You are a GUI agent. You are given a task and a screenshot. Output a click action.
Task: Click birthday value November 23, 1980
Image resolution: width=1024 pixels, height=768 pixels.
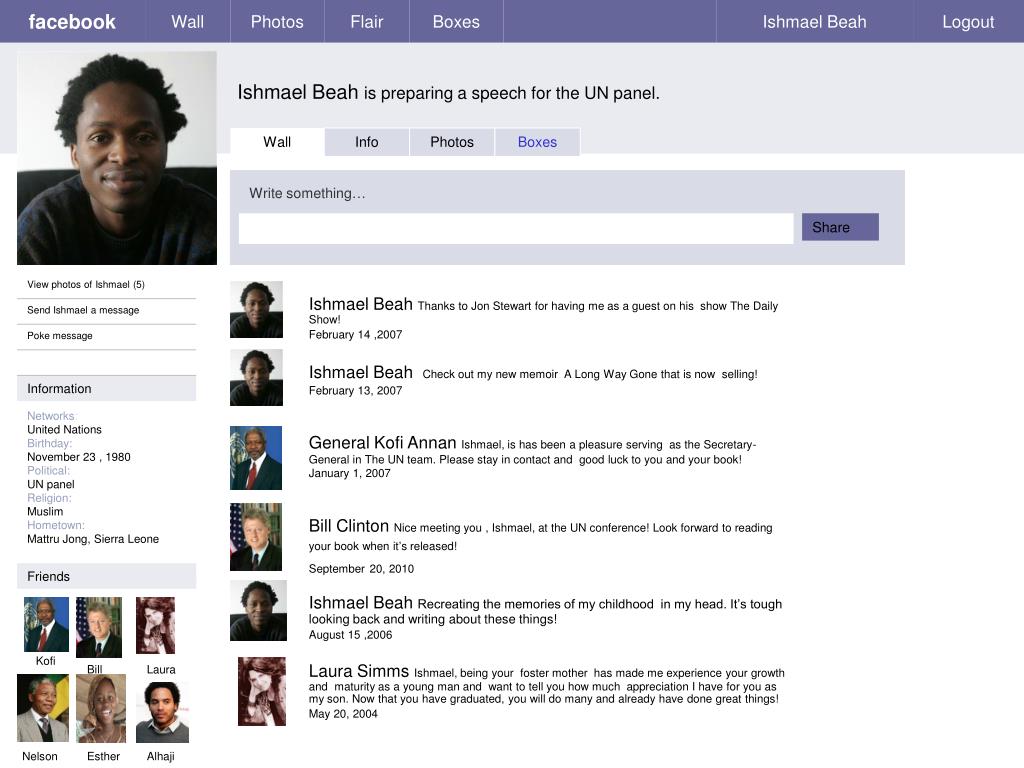[78, 457]
